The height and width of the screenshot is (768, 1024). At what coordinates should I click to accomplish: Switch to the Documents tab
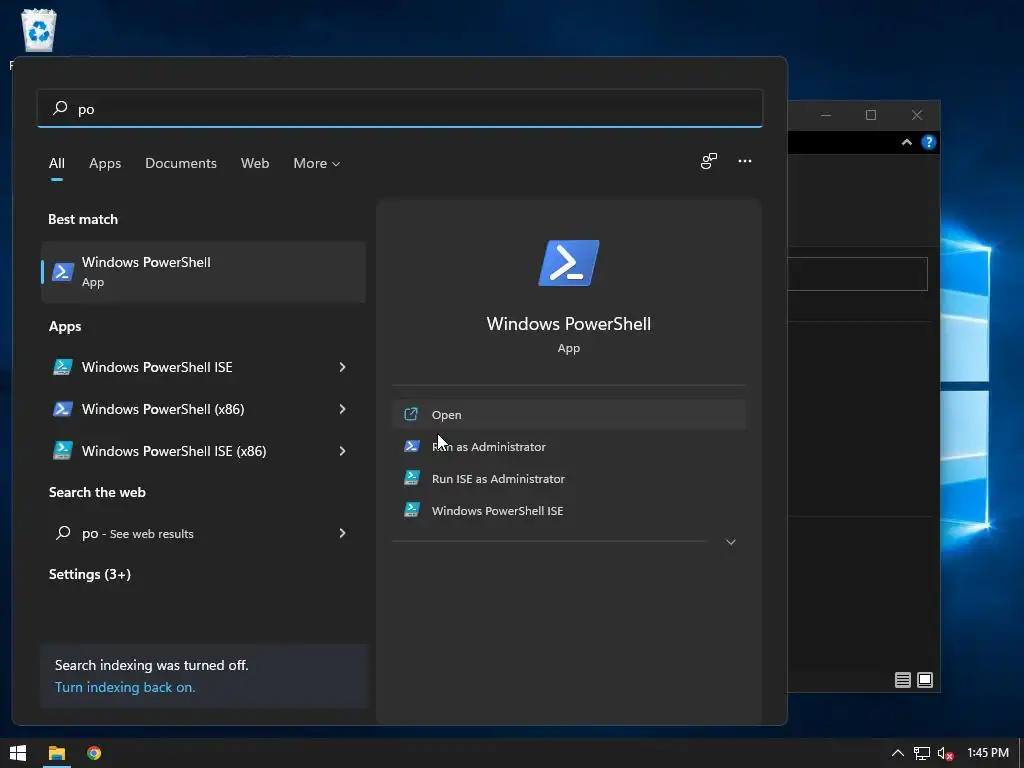(x=181, y=163)
